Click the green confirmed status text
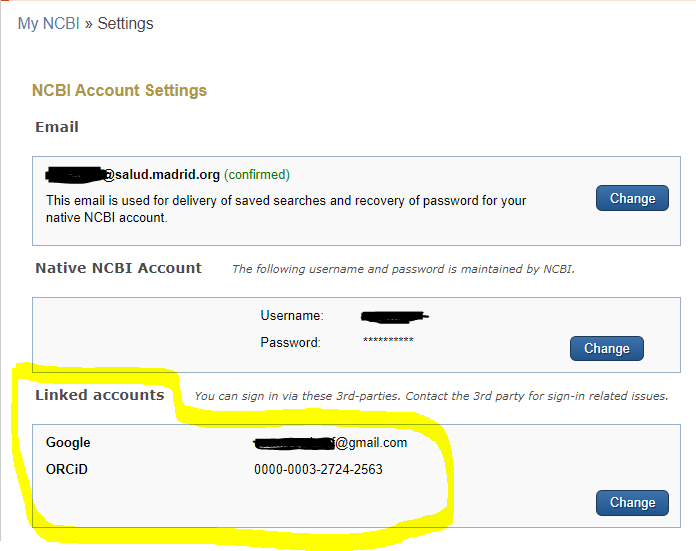This screenshot has height=551, width=696. click(257, 175)
